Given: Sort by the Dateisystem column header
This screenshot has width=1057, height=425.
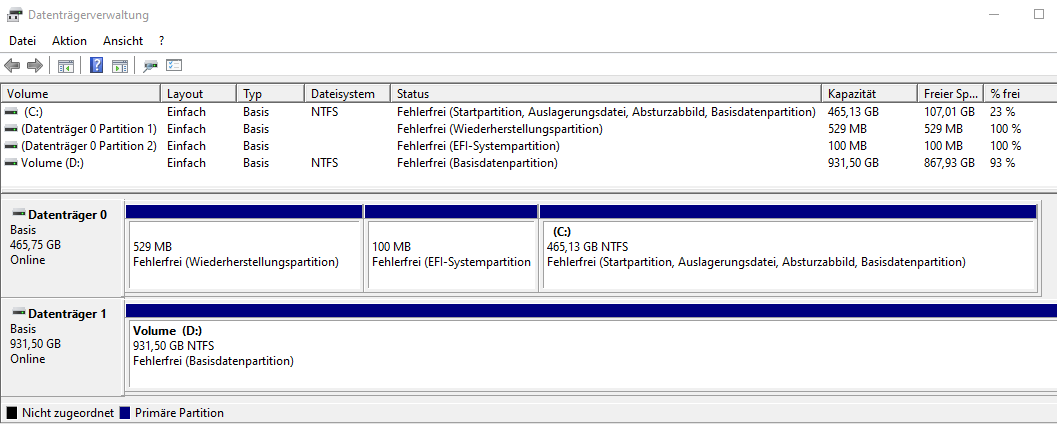Looking at the screenshot, I should (x=348, y=94).
